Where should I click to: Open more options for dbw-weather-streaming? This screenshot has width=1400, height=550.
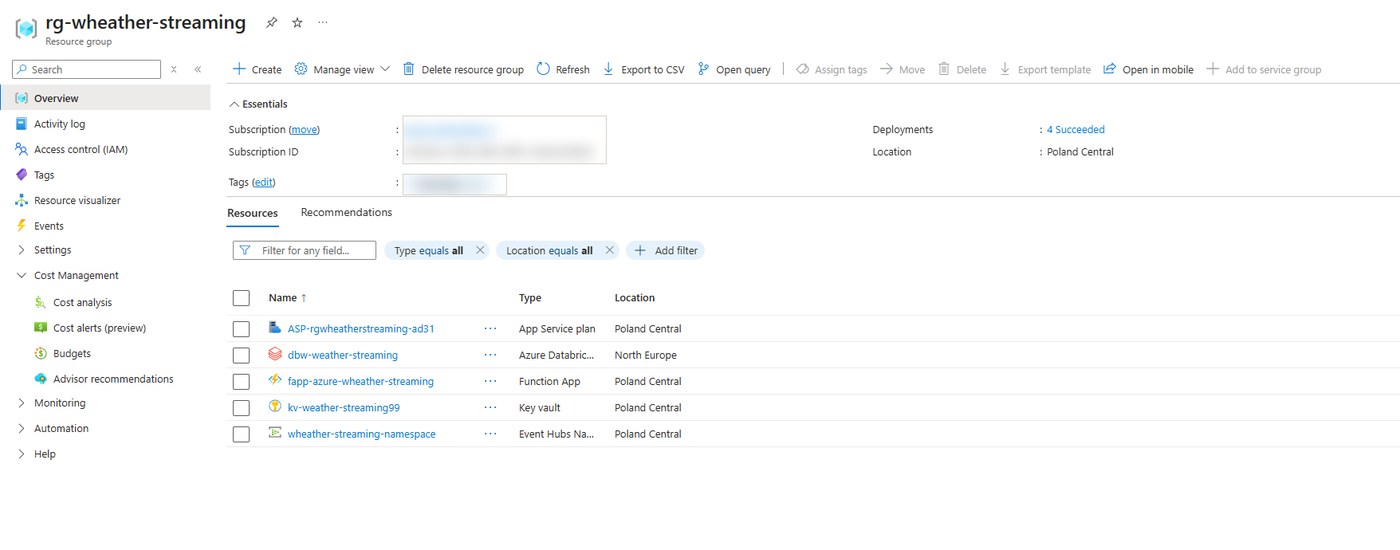pyautogui.click(x=490, y=355)
